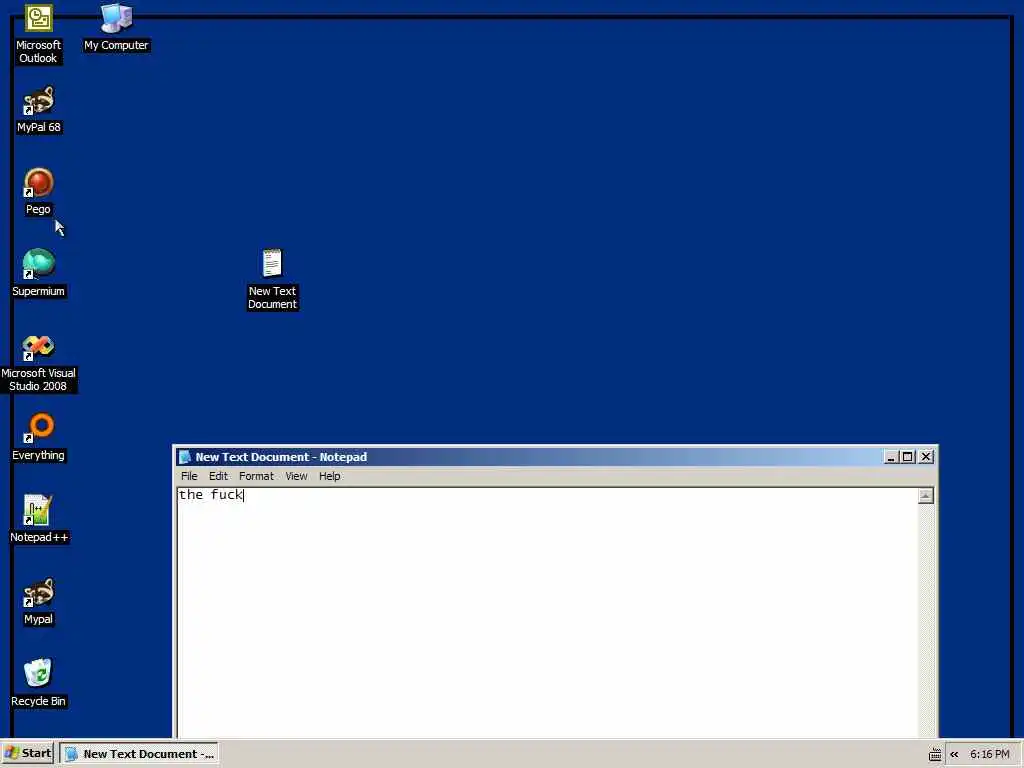Open the Edit menu in Notepad

[x=218, y=476]
